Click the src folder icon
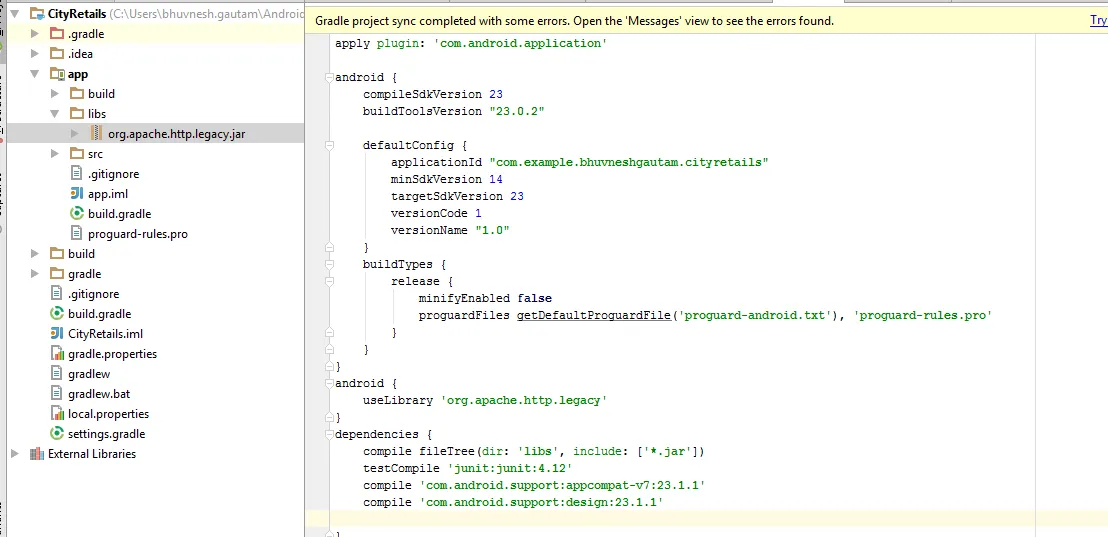Screen dimensions: 1108x537 tap(77, 153)
